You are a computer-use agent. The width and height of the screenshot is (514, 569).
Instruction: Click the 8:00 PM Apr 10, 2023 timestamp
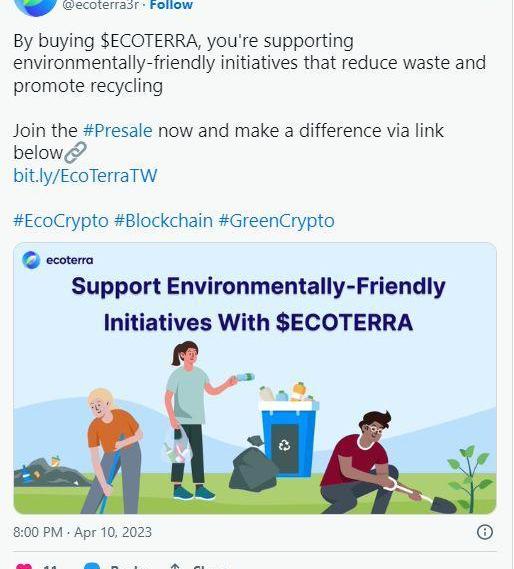point(82,532)
